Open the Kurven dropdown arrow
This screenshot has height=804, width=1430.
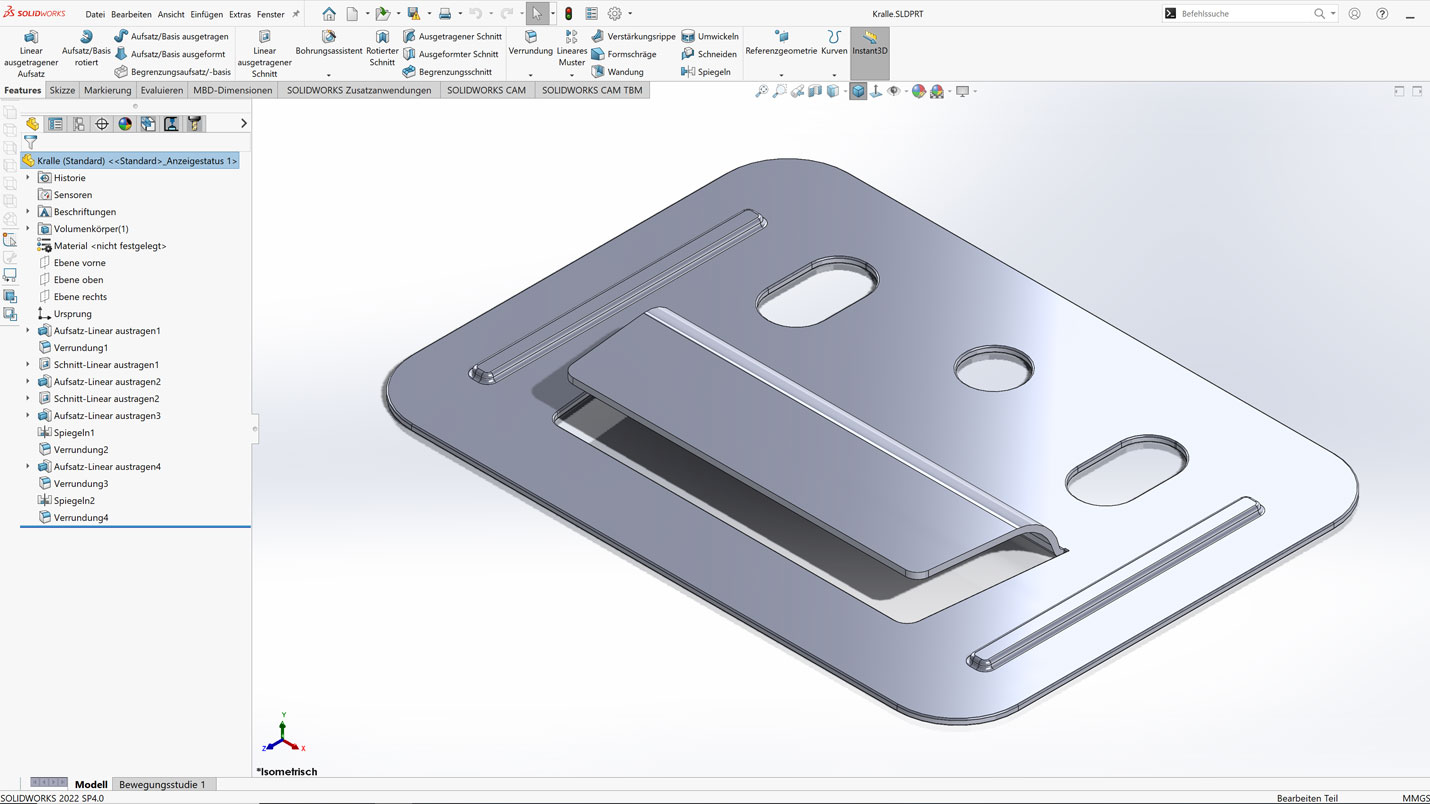coord(834,75)
